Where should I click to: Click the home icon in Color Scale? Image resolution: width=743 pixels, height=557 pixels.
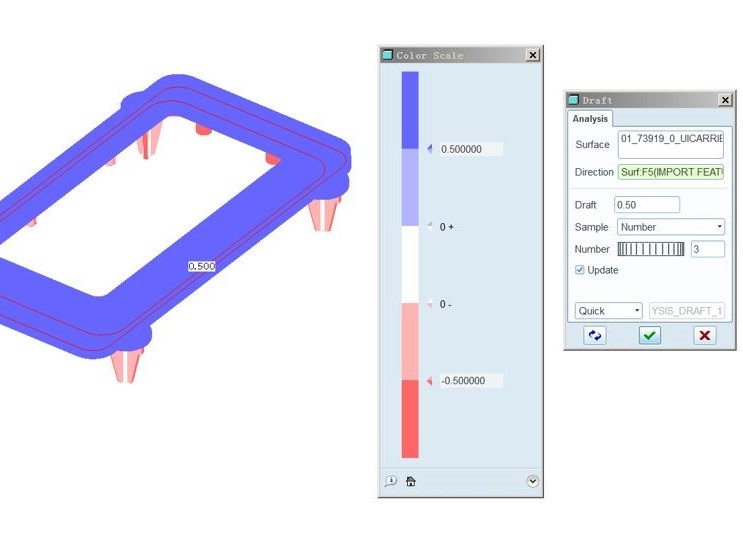click(410, 481)
